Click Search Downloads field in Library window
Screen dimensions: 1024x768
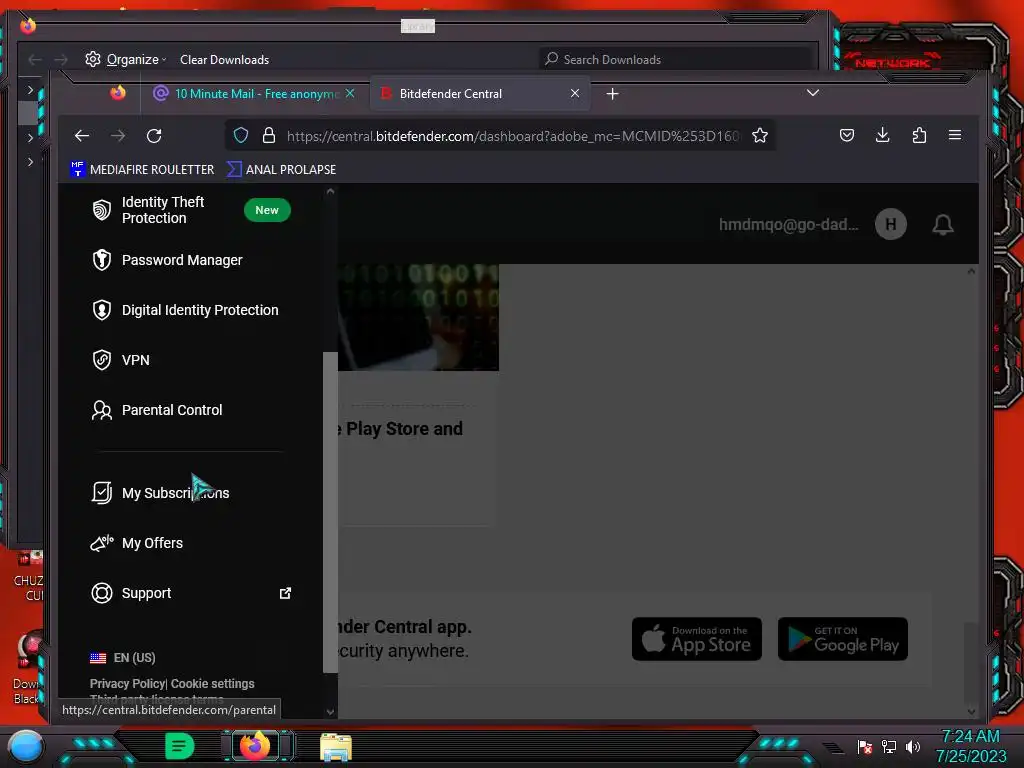[676, 59]
